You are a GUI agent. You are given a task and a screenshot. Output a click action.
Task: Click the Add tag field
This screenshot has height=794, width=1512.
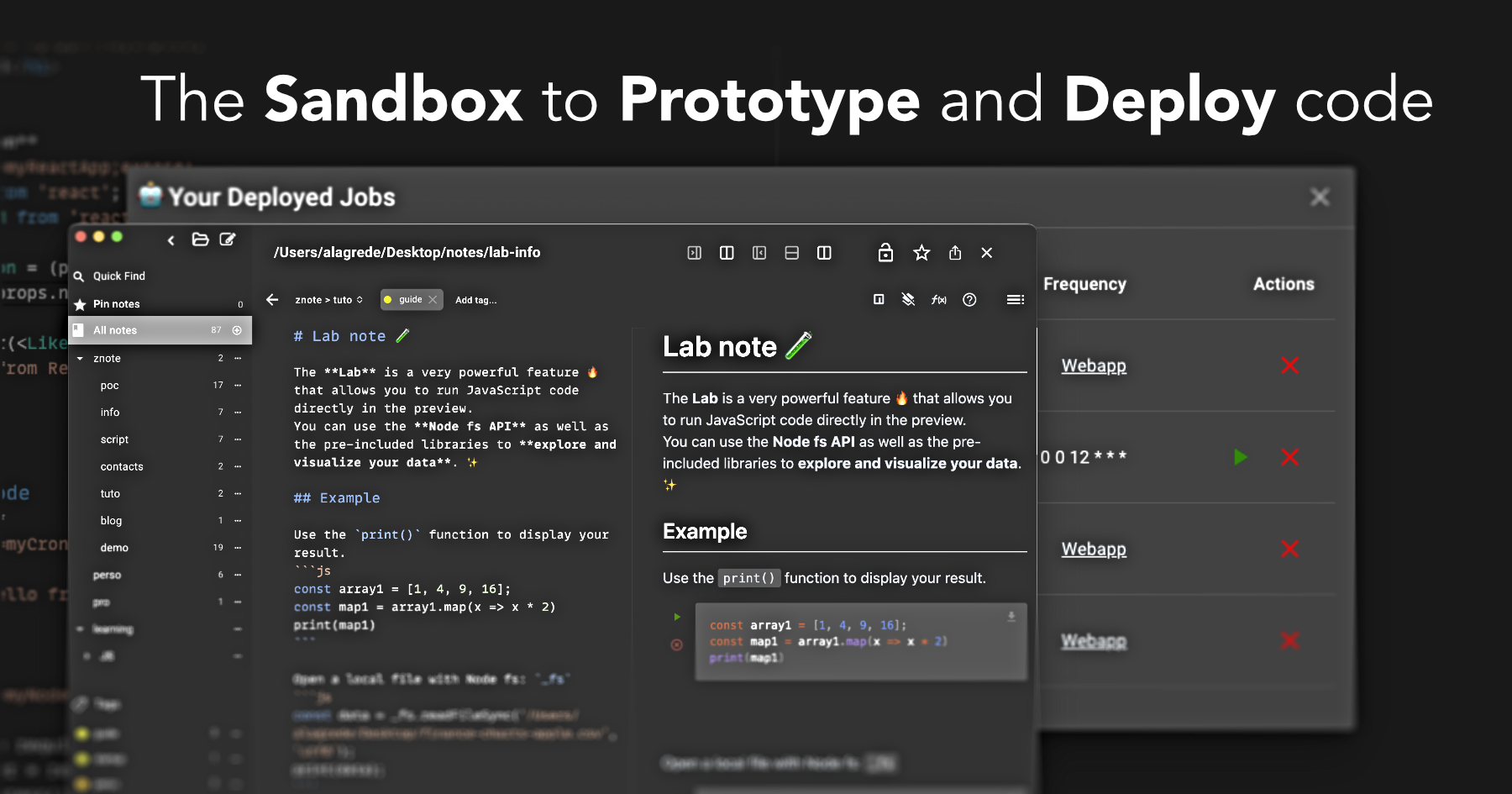[476, 300]
